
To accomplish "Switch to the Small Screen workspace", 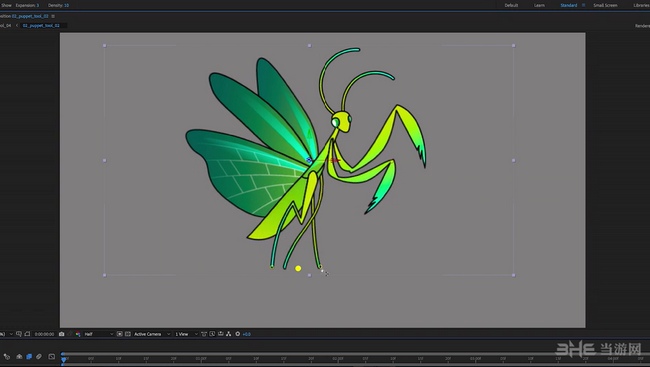I will (x=605, y=5).
